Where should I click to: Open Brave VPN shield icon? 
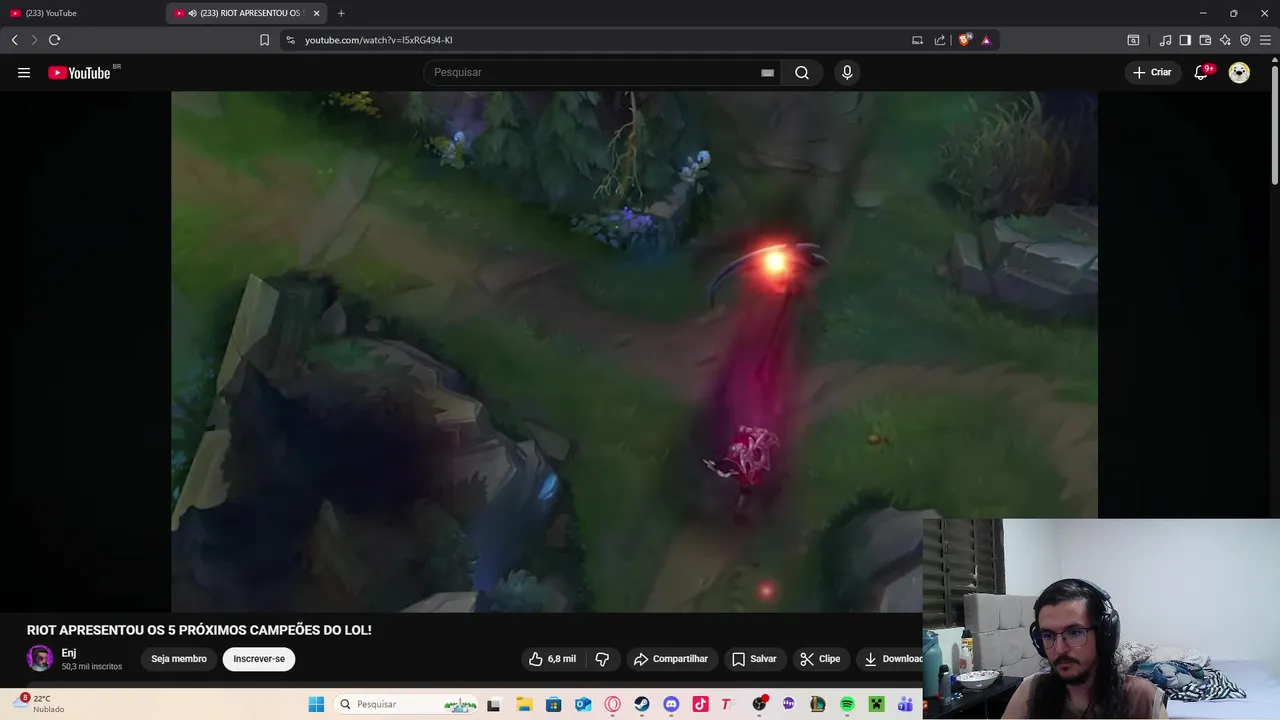click(x=1245, y=40)
